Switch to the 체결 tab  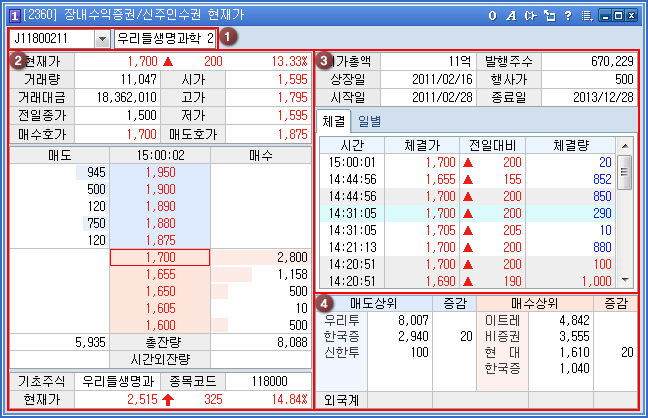coord(334,122)
